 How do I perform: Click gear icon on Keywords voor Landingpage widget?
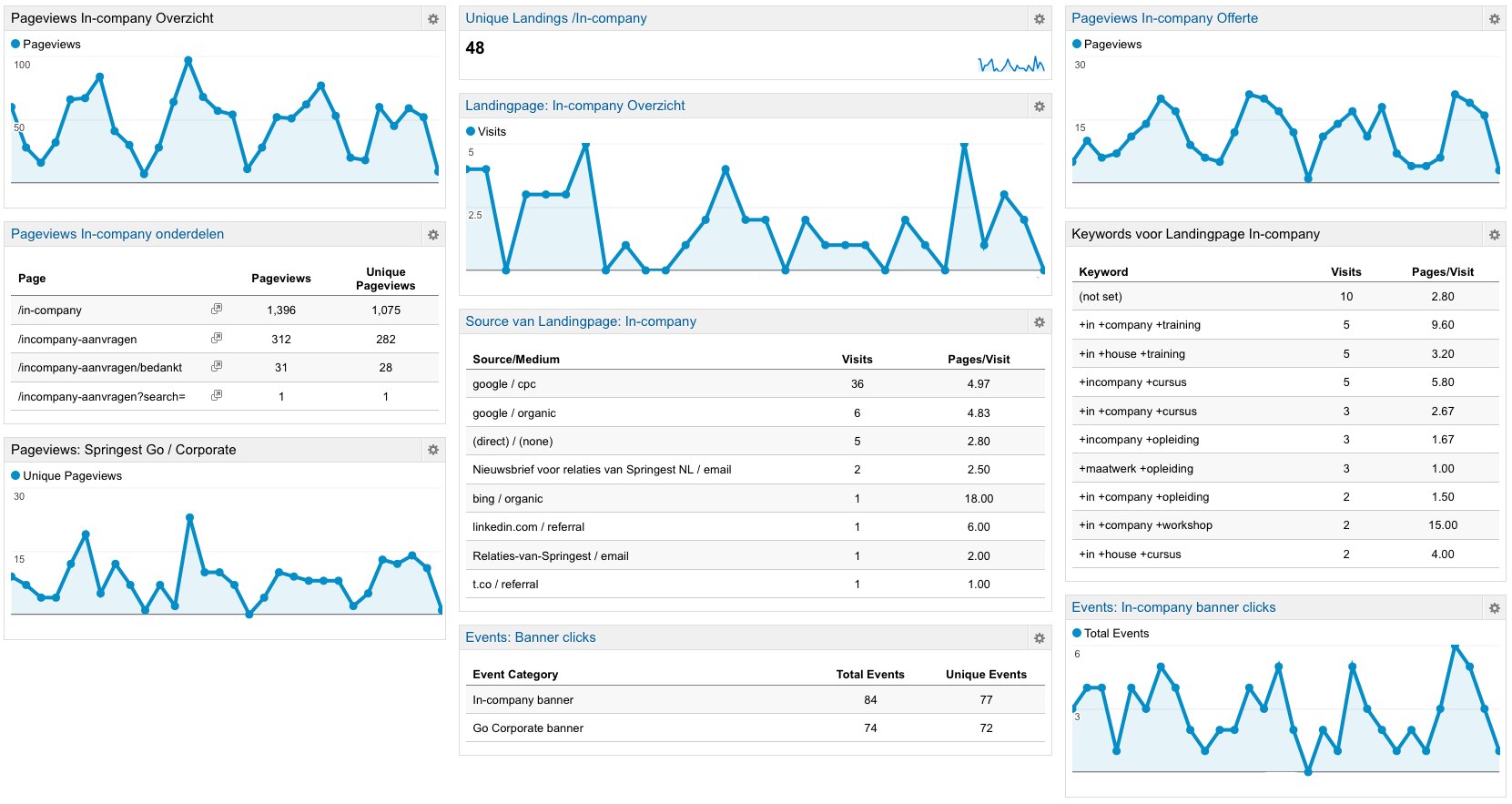click(1494, 235)
